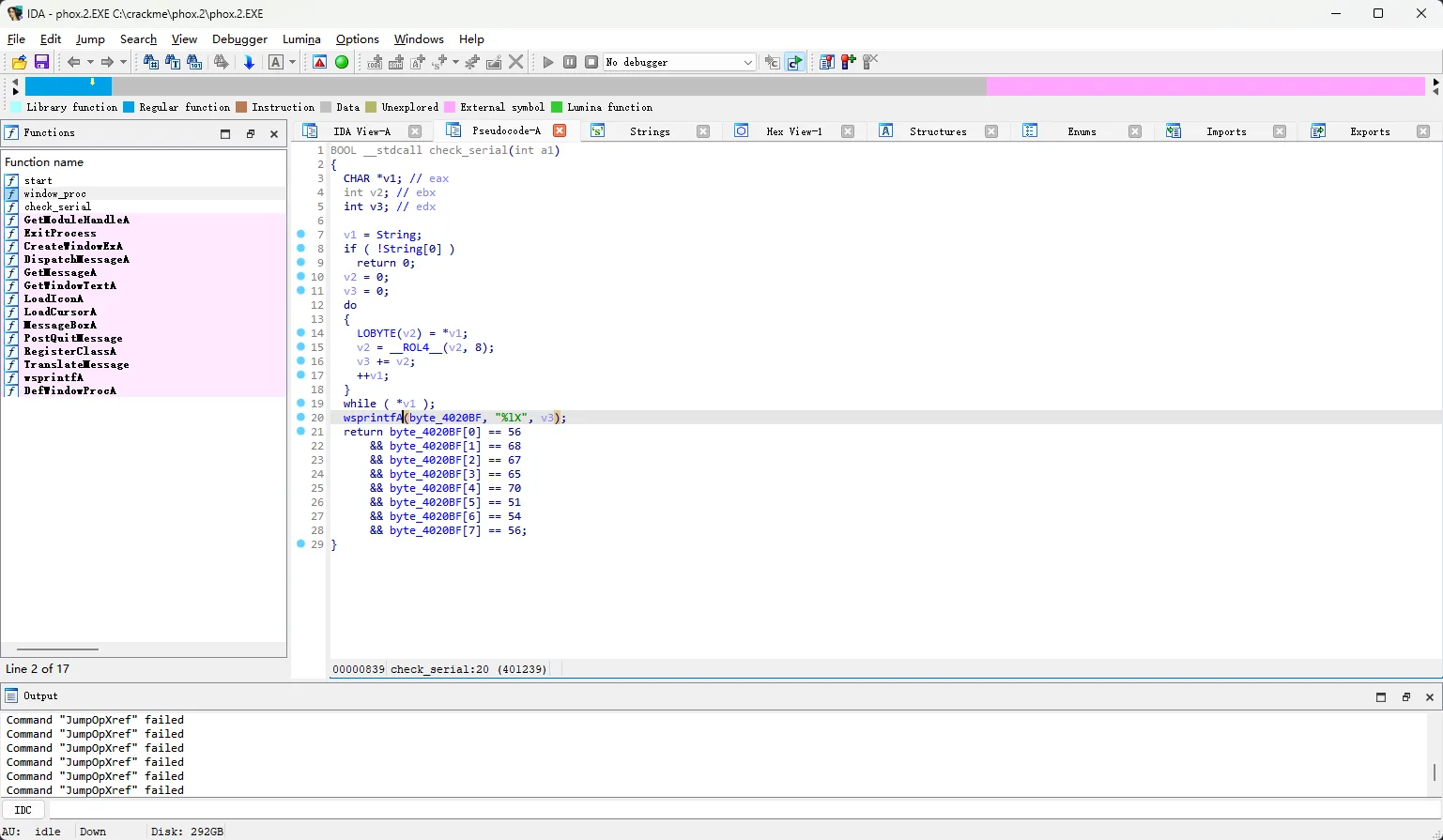Viewport: 1443px width, 840px height.
Task: Click the red warning triangle icon
Action: coord(320,62)
